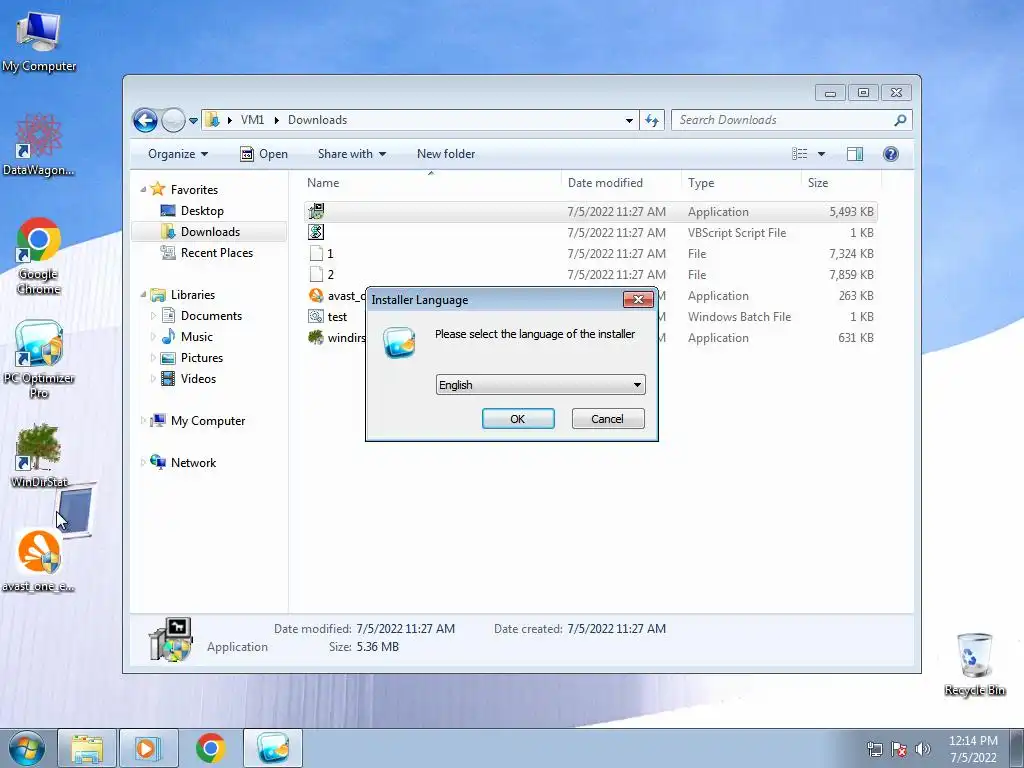This screenshot has height=768, width=1024.
Task: Click the Show desktop button
Action: point(1017,748)
